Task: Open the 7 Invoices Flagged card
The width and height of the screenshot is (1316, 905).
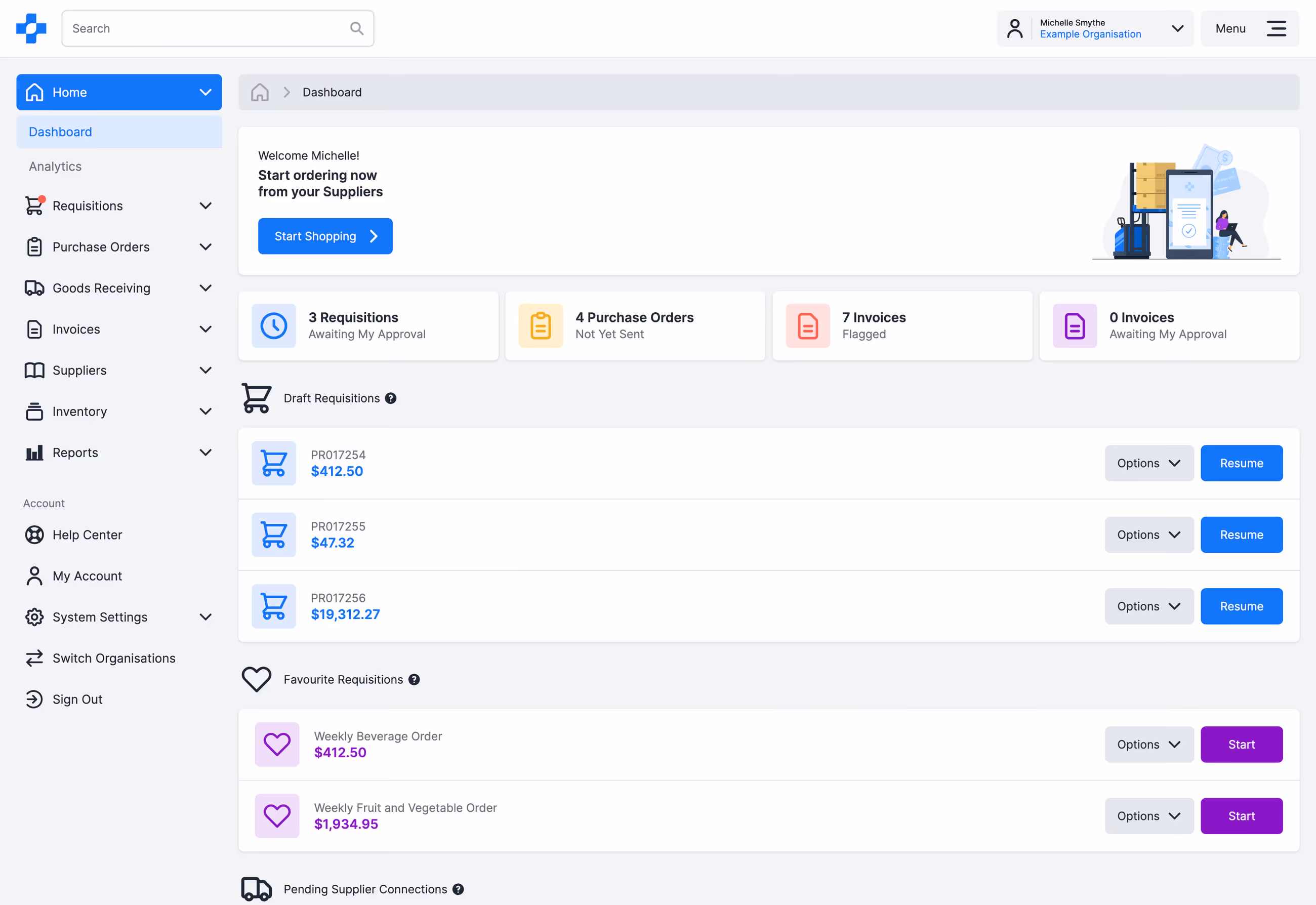Action: (x=902, y=326)
